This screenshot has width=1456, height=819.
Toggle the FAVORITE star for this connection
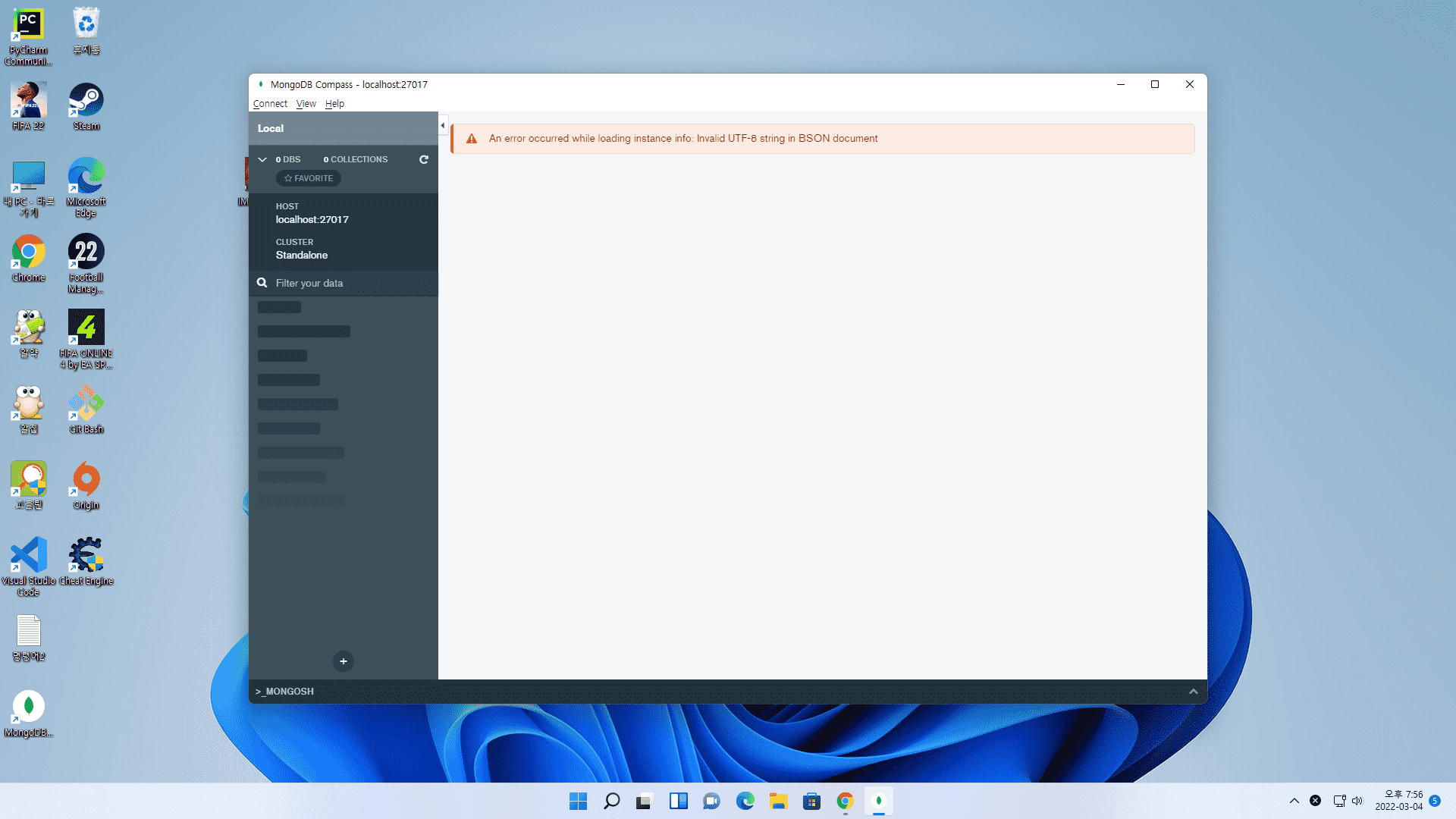[309, 178]
